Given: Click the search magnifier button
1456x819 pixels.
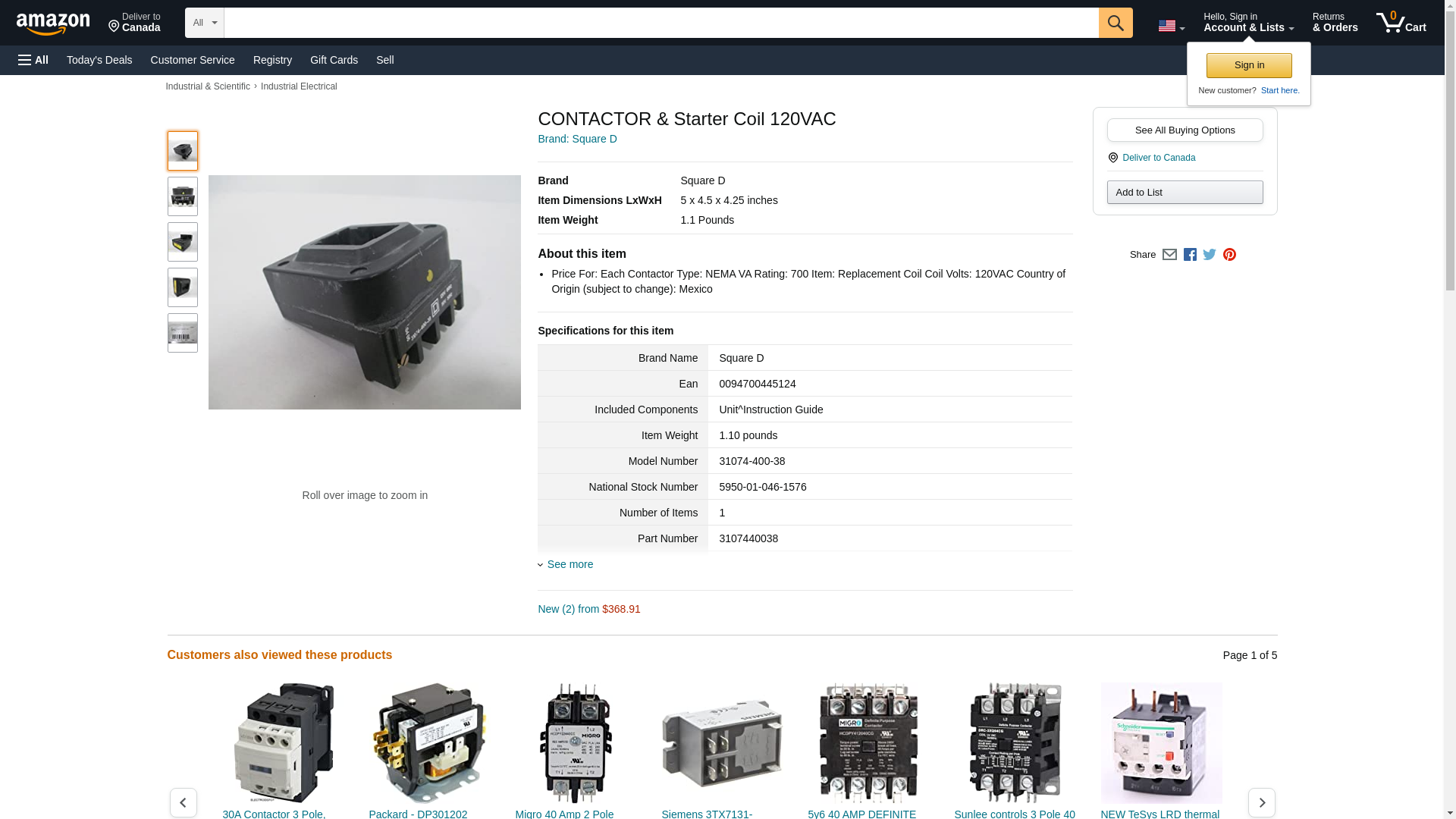Looking at the screenshot, I should 1115,23.
